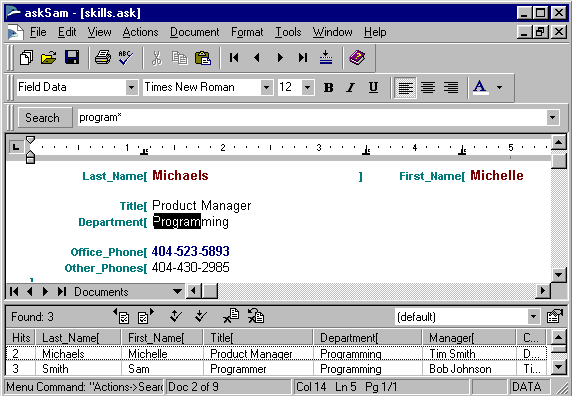Open the Tools menu
572x396 pixels.
(288, 32)
